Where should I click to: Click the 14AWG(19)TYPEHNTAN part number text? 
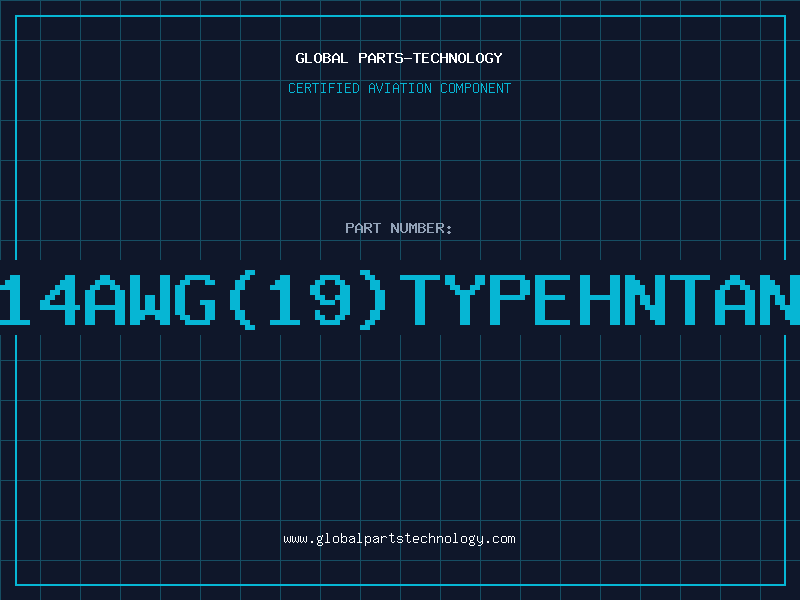(x=400, y=299)
